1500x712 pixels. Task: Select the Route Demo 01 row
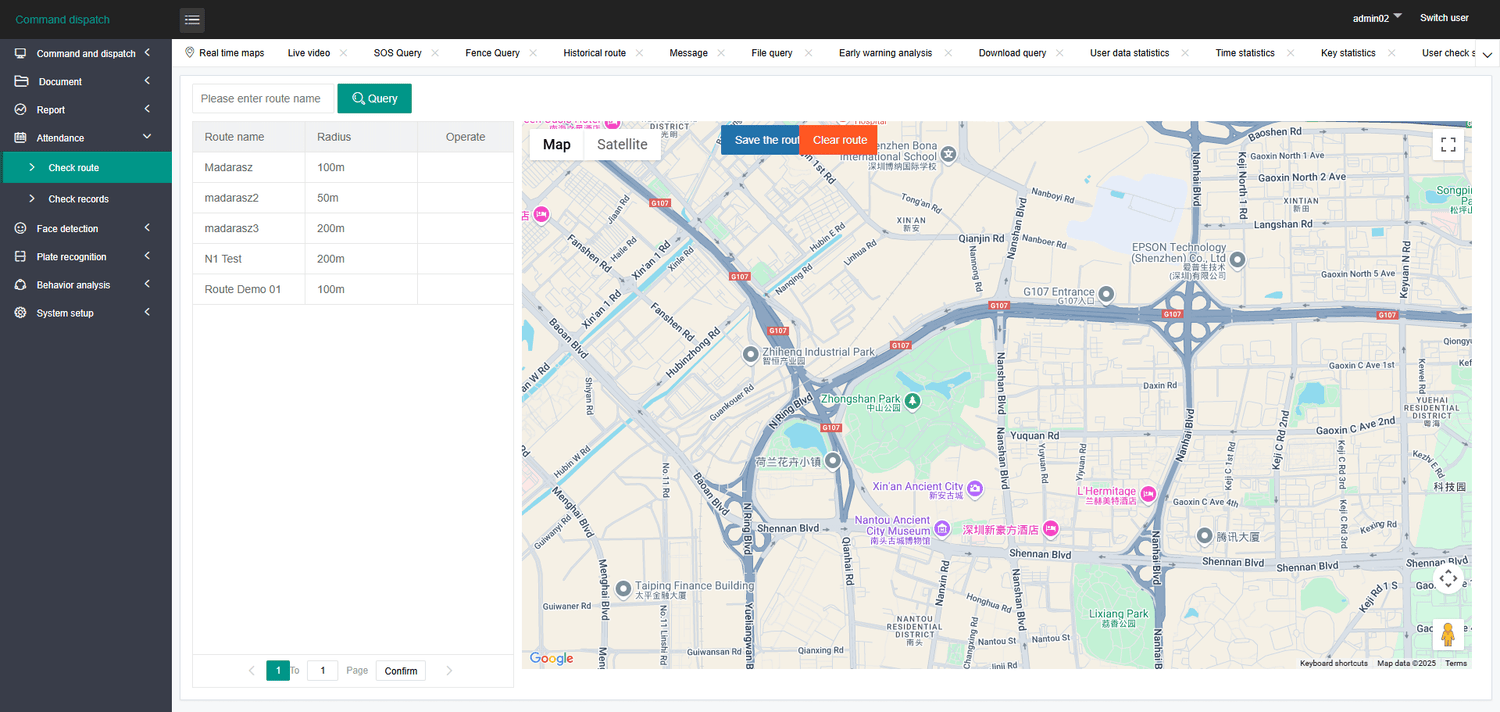point(243,289)
